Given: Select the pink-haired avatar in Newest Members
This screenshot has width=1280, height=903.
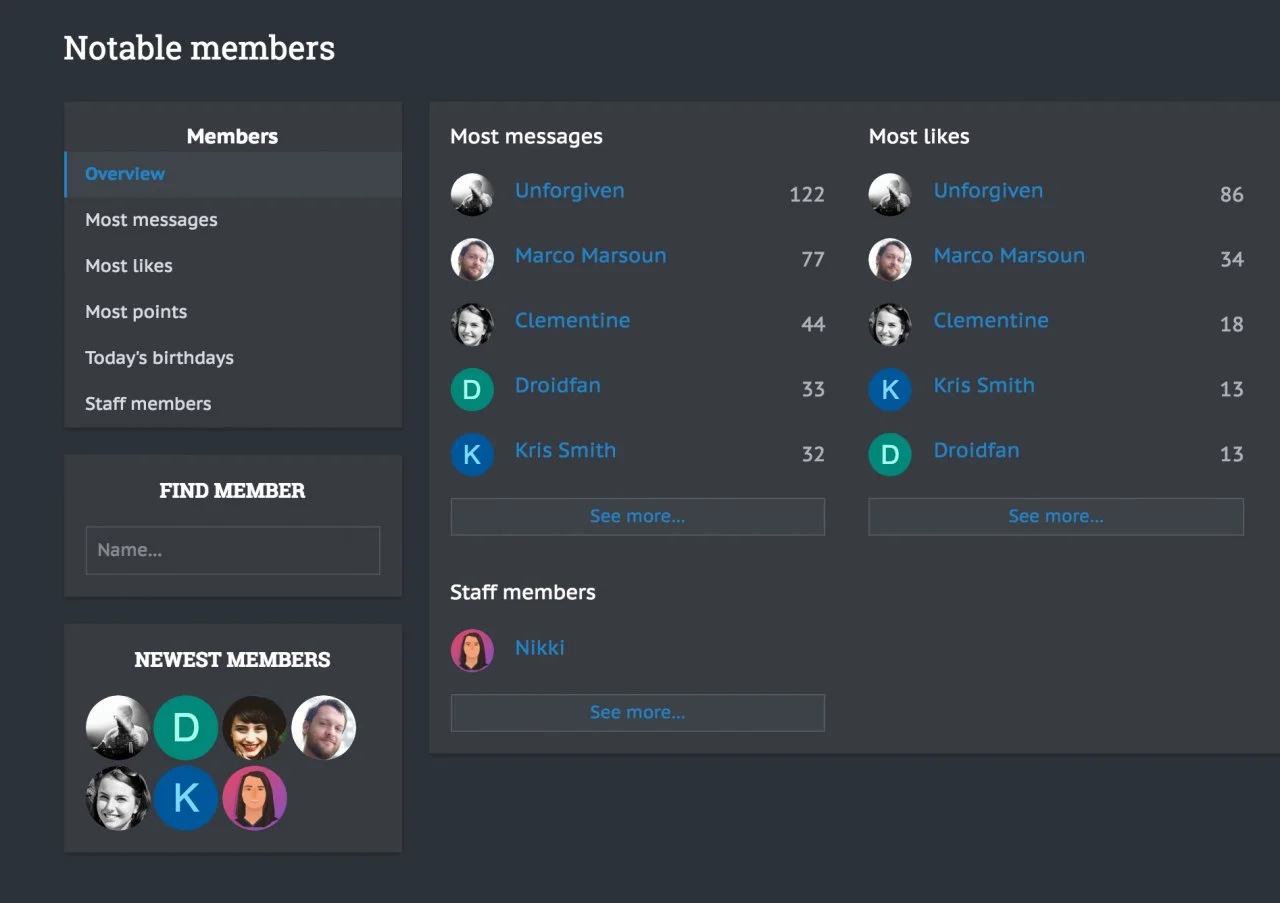Looking at the screenshot, I should pos(255,798).
